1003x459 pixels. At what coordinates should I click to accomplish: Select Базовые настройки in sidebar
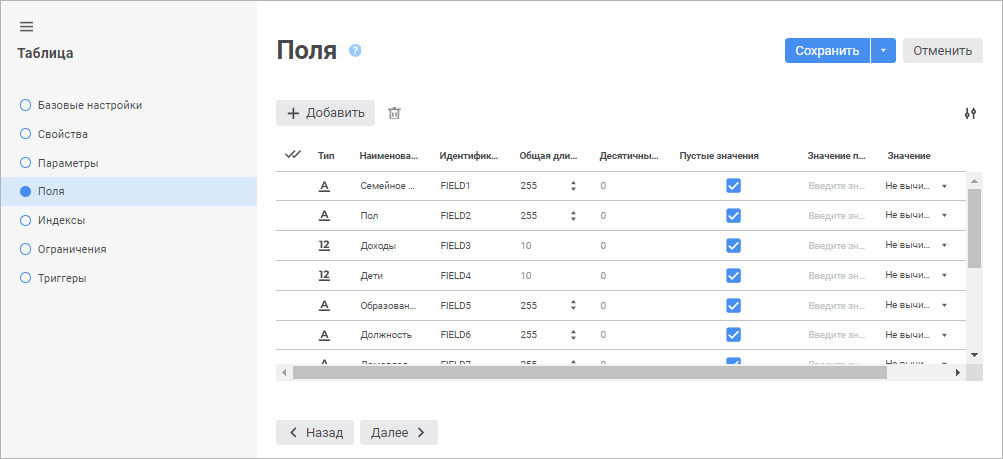pyautogui.click(x=89, y=104)
